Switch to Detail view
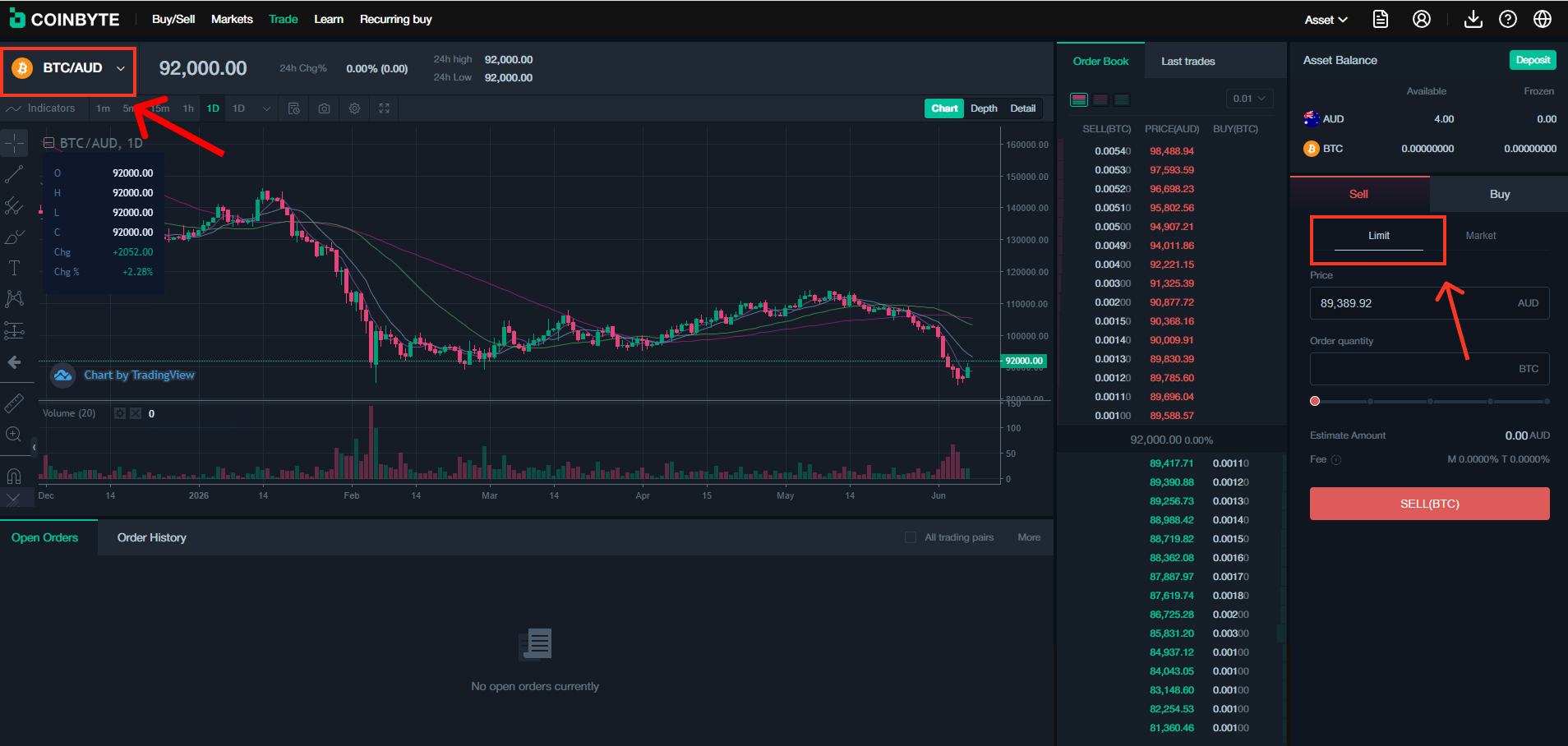1568x746 pixels. 1023,108
